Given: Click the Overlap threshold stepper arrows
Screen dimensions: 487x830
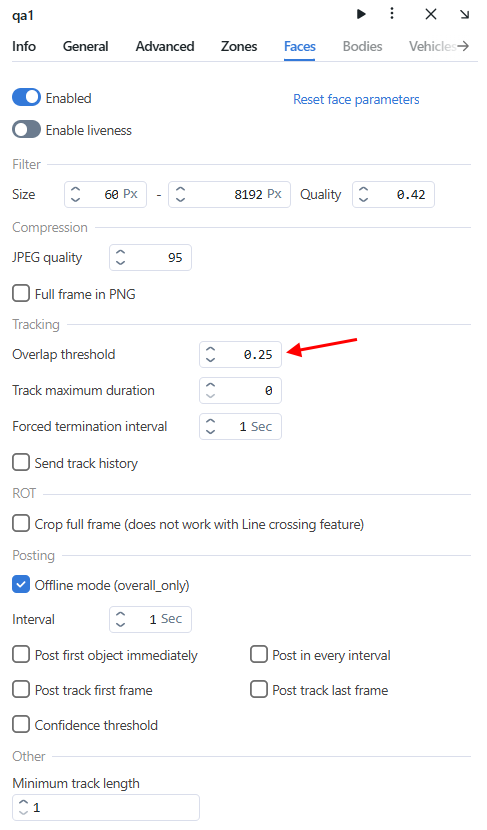Looking at the screenshot, I should pyautogui.click(x=211, y=354).
